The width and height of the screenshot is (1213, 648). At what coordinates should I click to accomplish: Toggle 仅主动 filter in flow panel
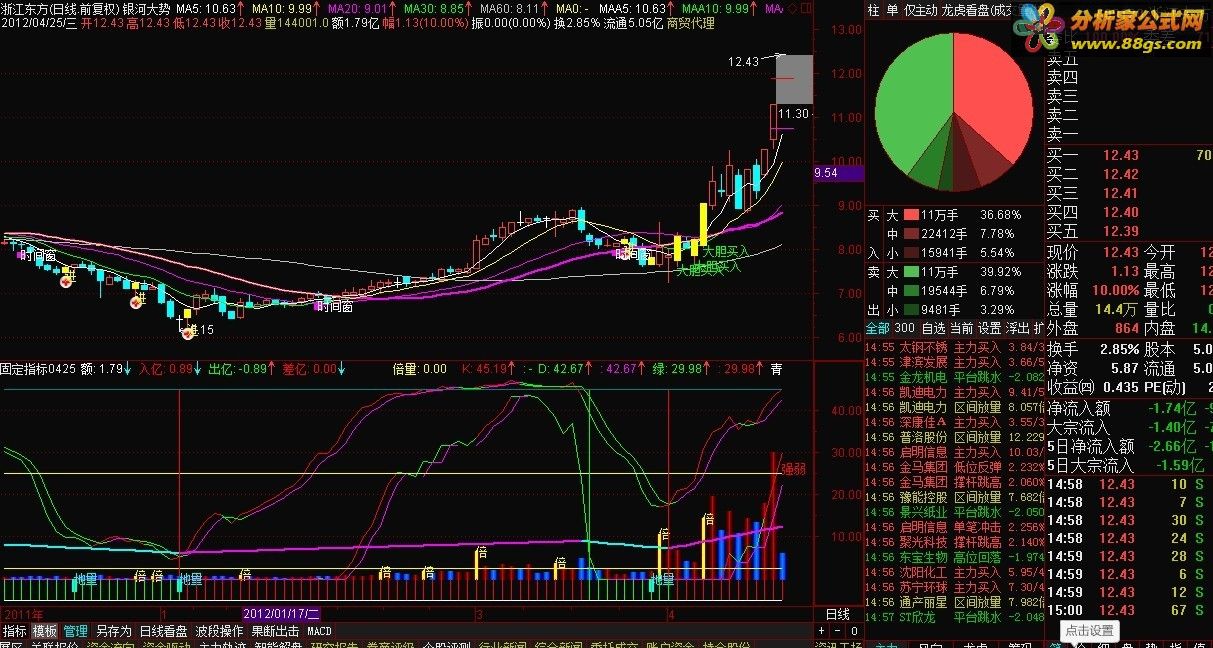pyautogui.click(x=922, y=10)
